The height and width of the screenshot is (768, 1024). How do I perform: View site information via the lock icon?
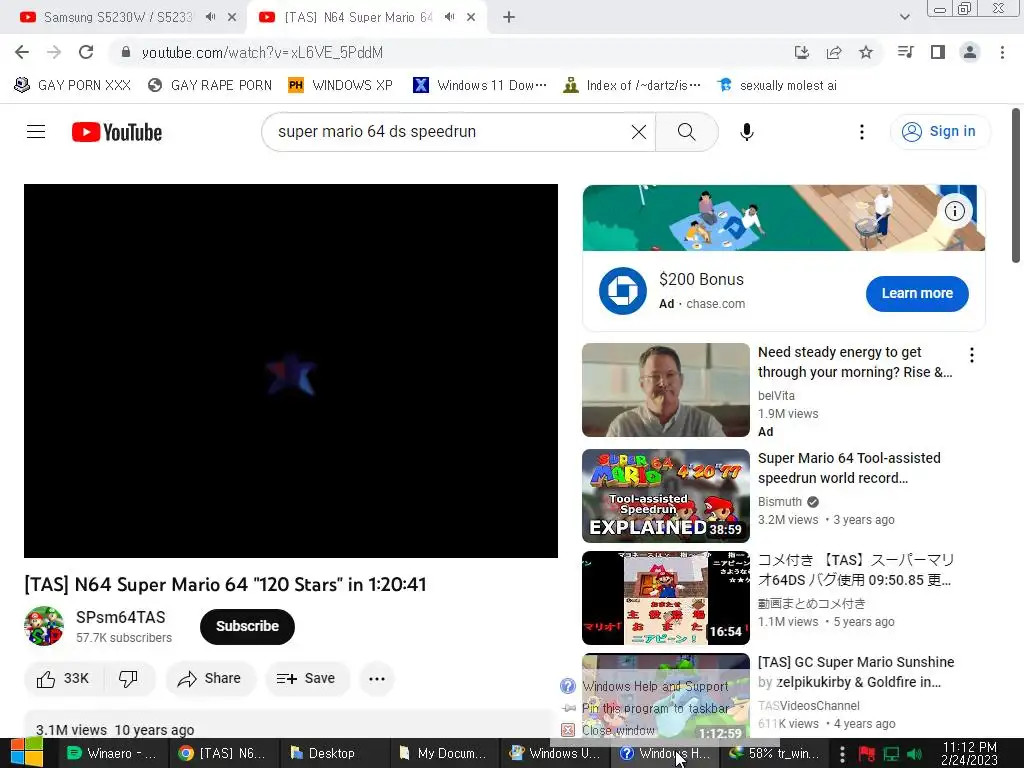(x=126, y=52)
